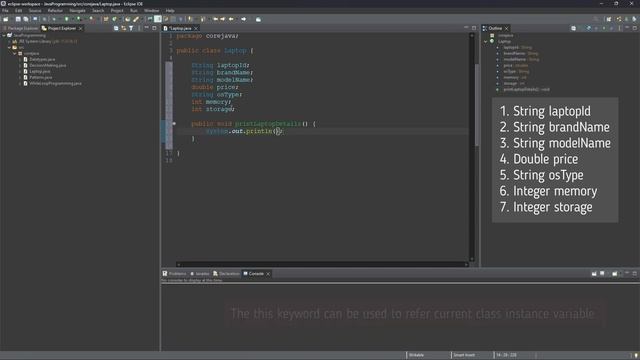Switch to the Package Explorer tab
640x360 pixels.
[20, 28]
